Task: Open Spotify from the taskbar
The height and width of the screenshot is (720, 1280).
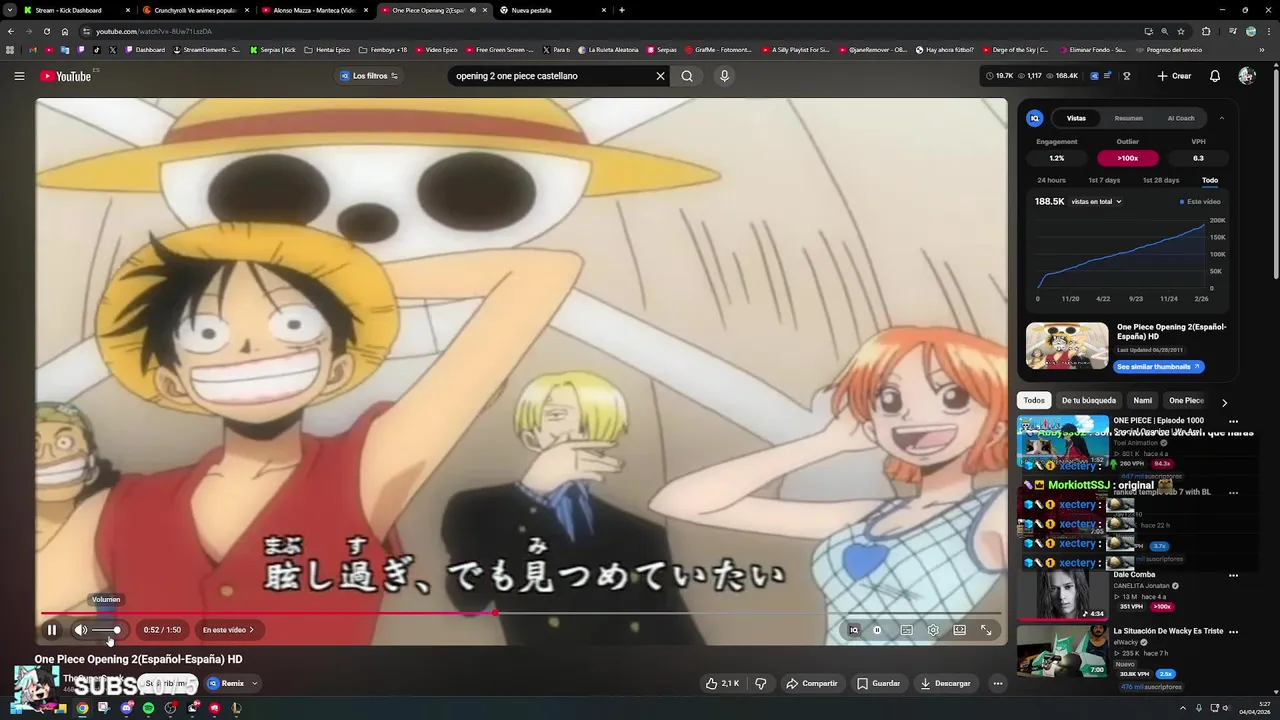Action: point(148,708)
